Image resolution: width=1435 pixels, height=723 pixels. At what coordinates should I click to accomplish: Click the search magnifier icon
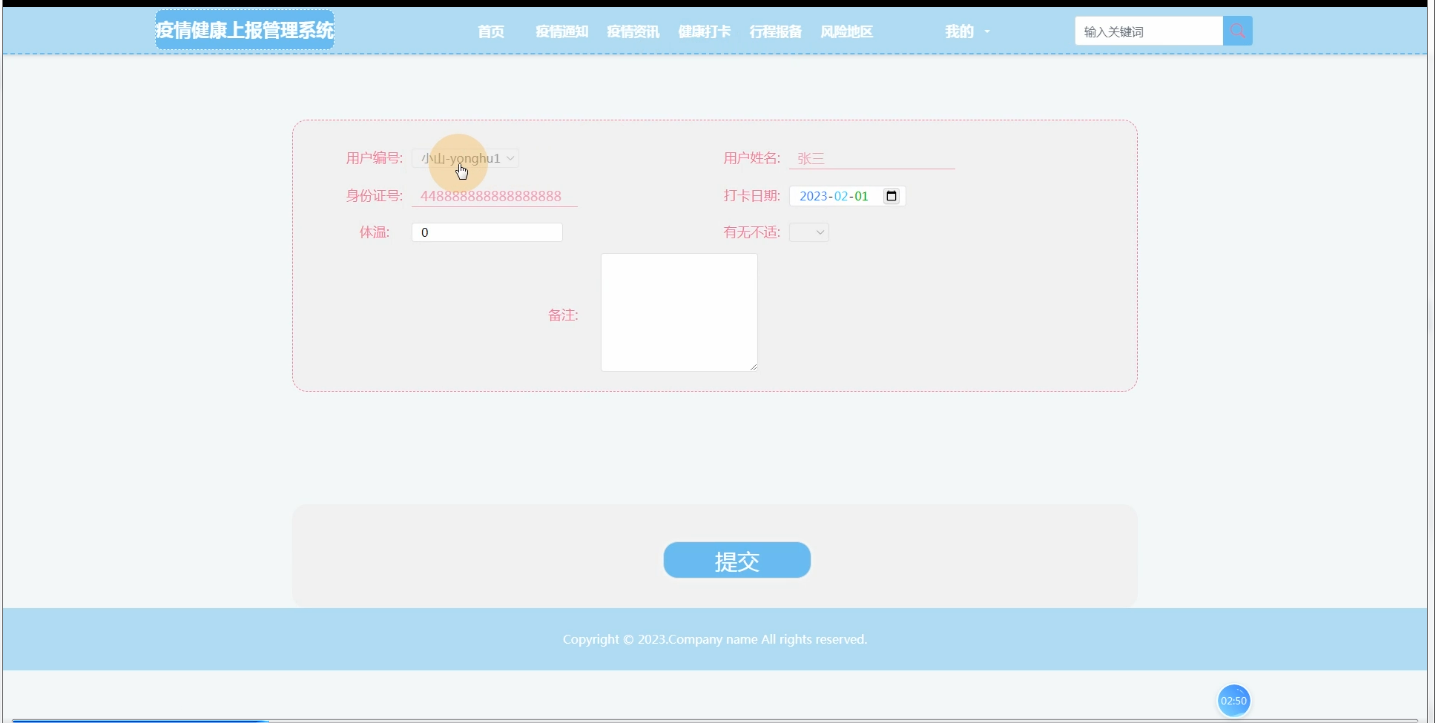click(1237, 31)
